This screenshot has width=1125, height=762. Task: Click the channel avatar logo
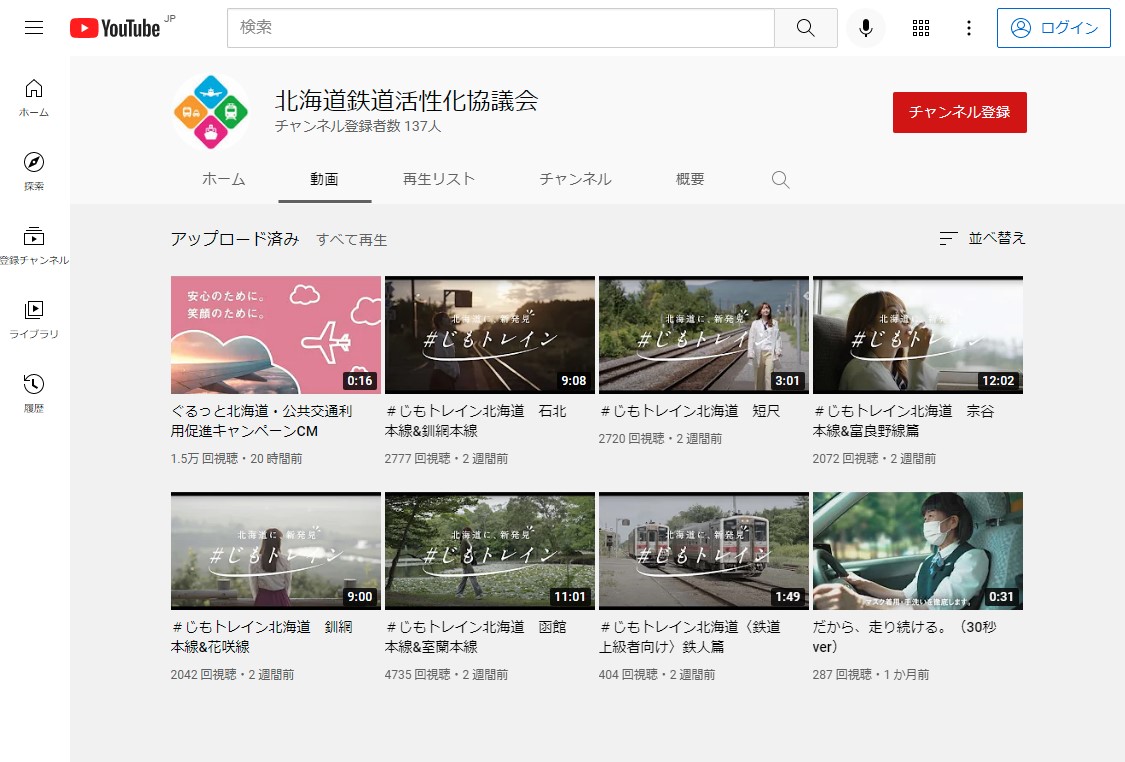click(211, 112)
